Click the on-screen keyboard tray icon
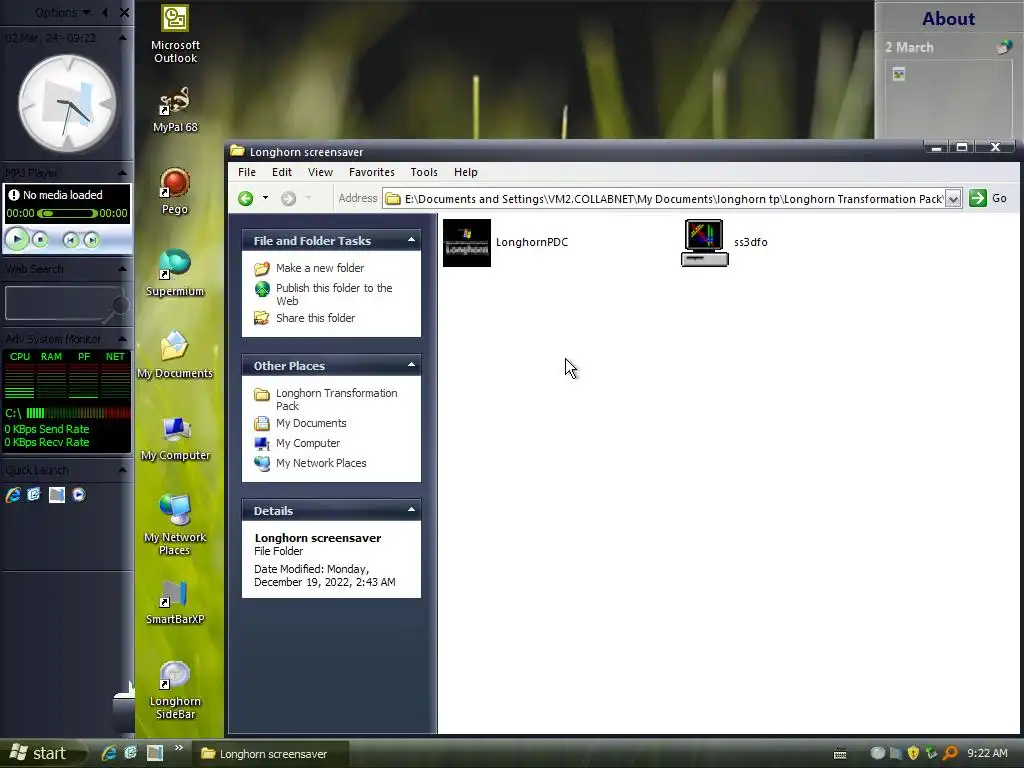Screen dimensions: 1024x768 click(x=840, y=754)
